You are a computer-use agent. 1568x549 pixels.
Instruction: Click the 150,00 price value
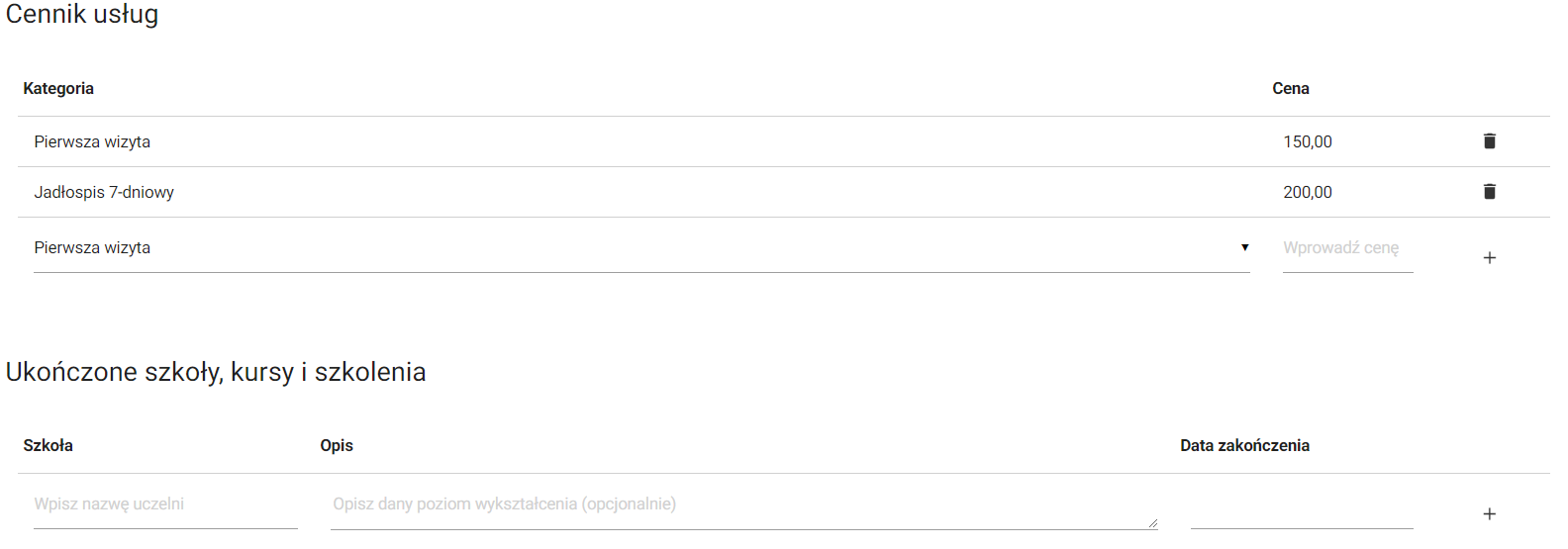pyautogui.click(x=1307, y=142)
